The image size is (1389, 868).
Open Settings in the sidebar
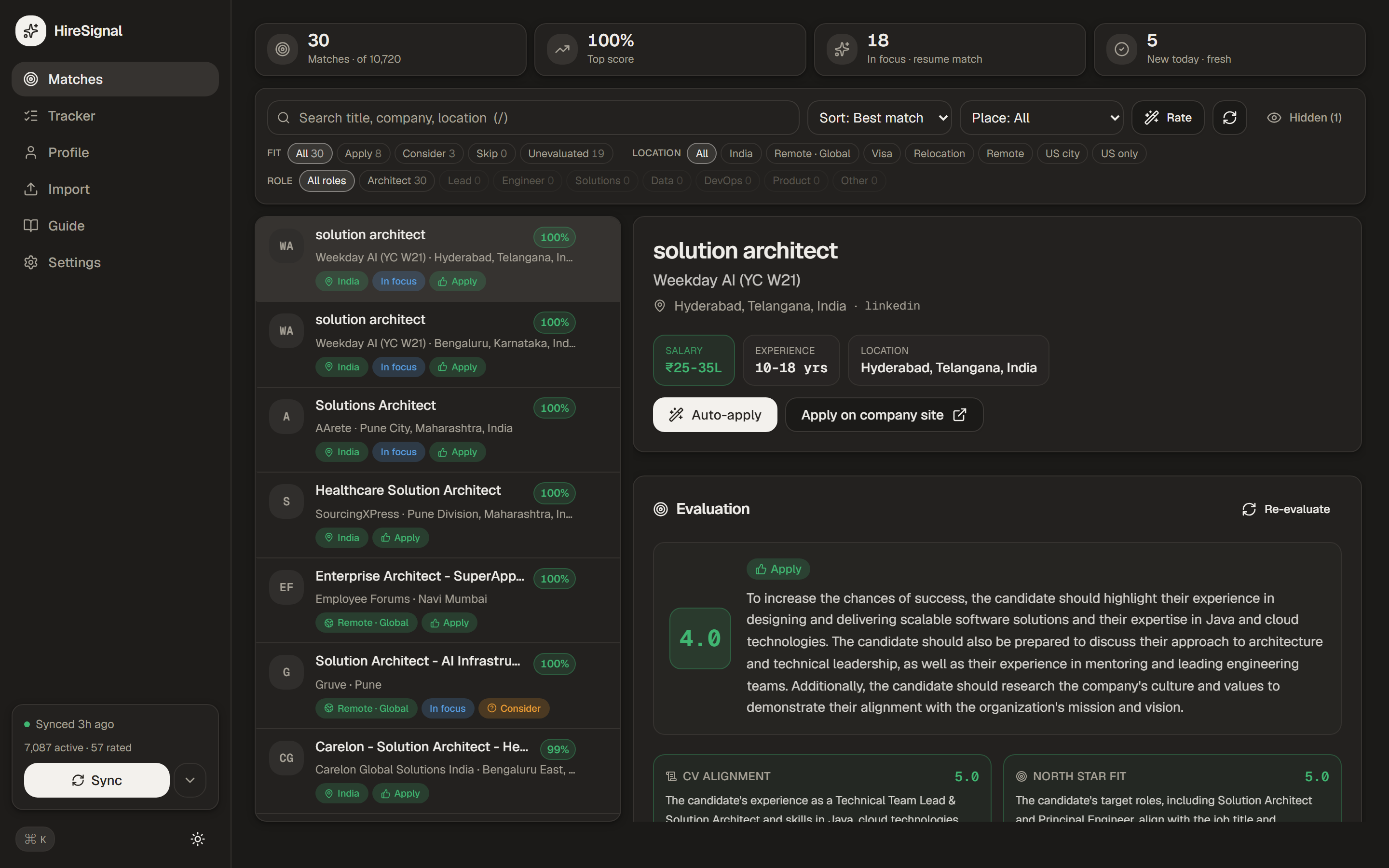[115, 262]
